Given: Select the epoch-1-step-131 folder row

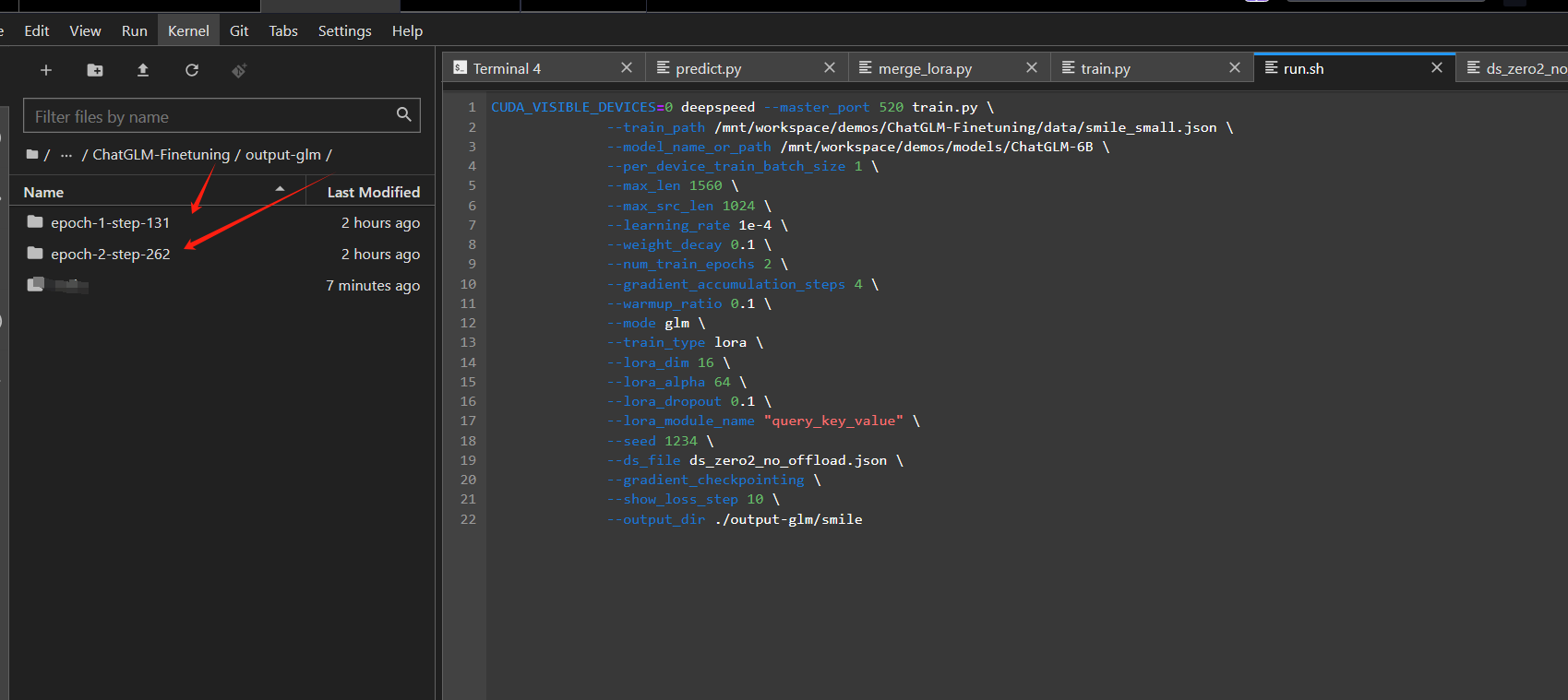Looking at the screenshot, I should 222,222.
